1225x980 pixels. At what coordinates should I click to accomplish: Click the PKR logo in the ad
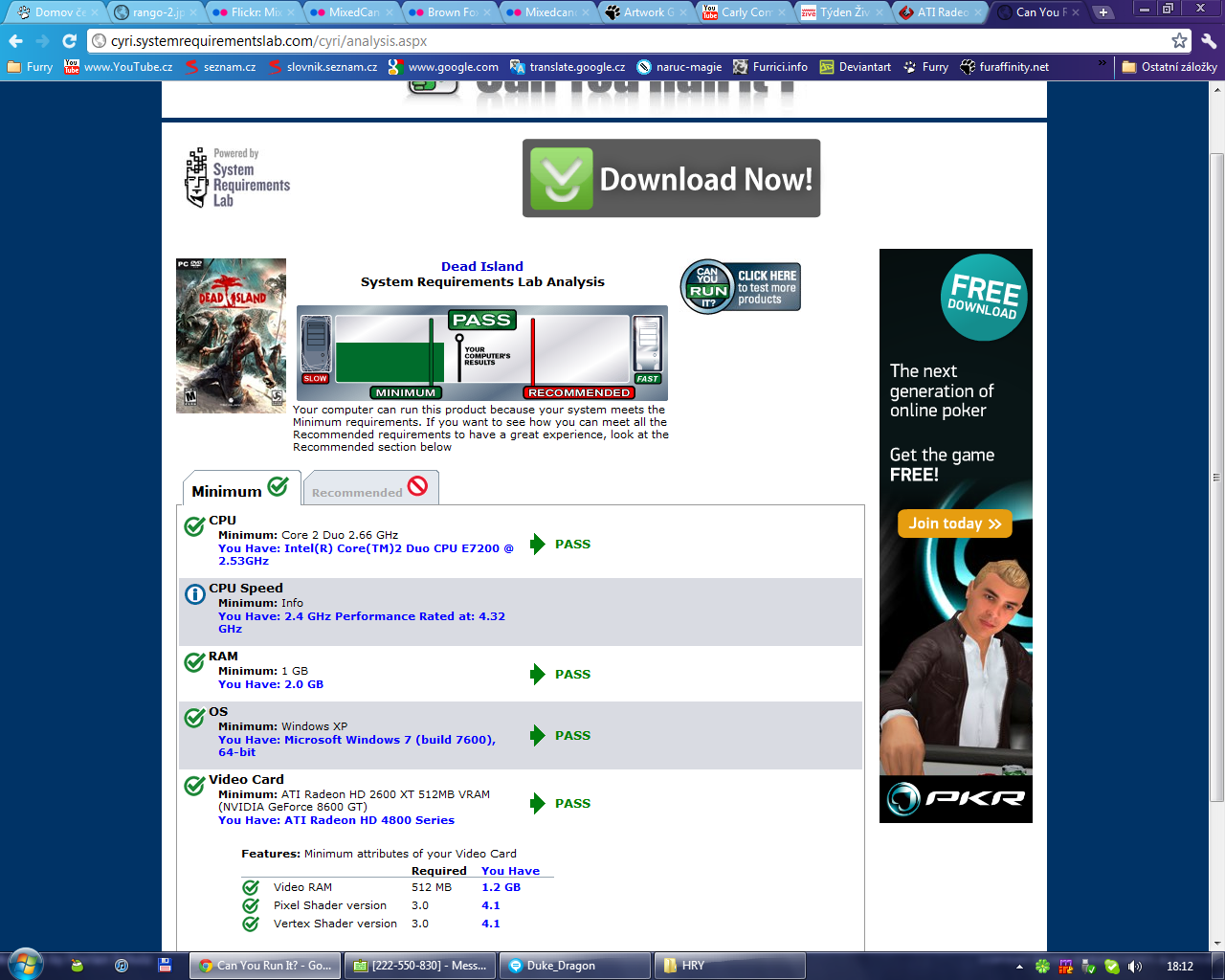coord(955,798)
